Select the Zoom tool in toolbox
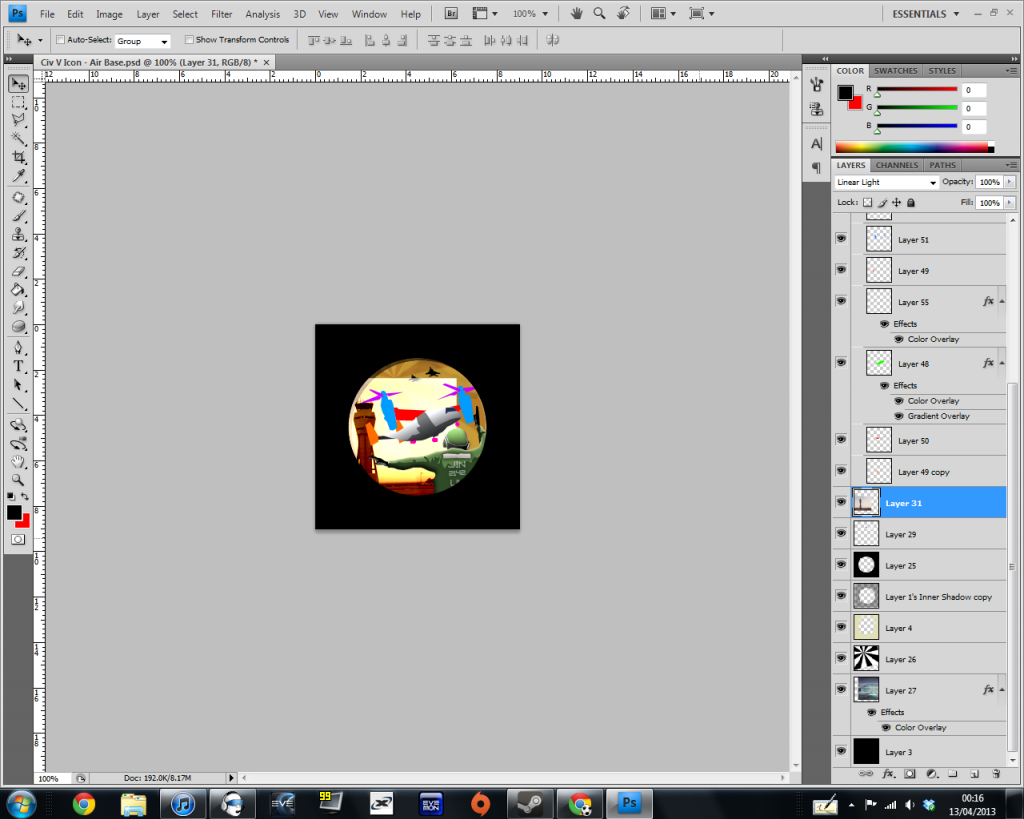This screenshot has height=819, width=1024. tap(18, 480)
